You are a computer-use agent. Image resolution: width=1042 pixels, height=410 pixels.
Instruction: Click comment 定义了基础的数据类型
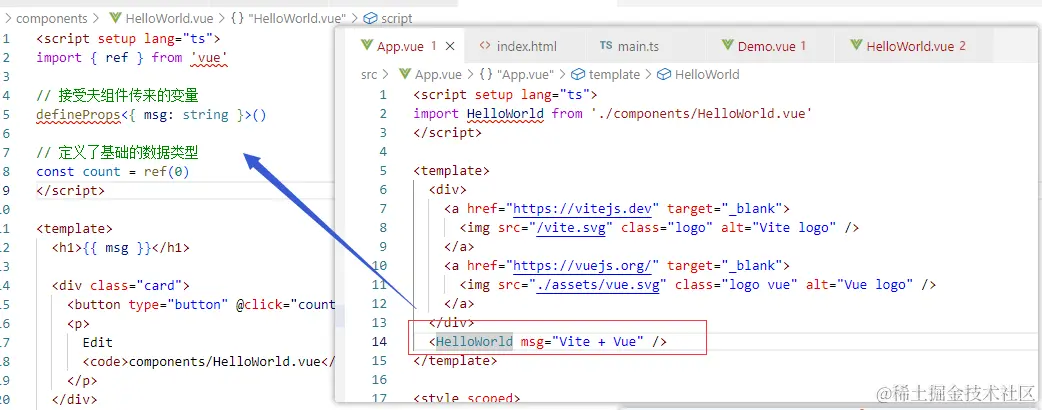[118, 154]
